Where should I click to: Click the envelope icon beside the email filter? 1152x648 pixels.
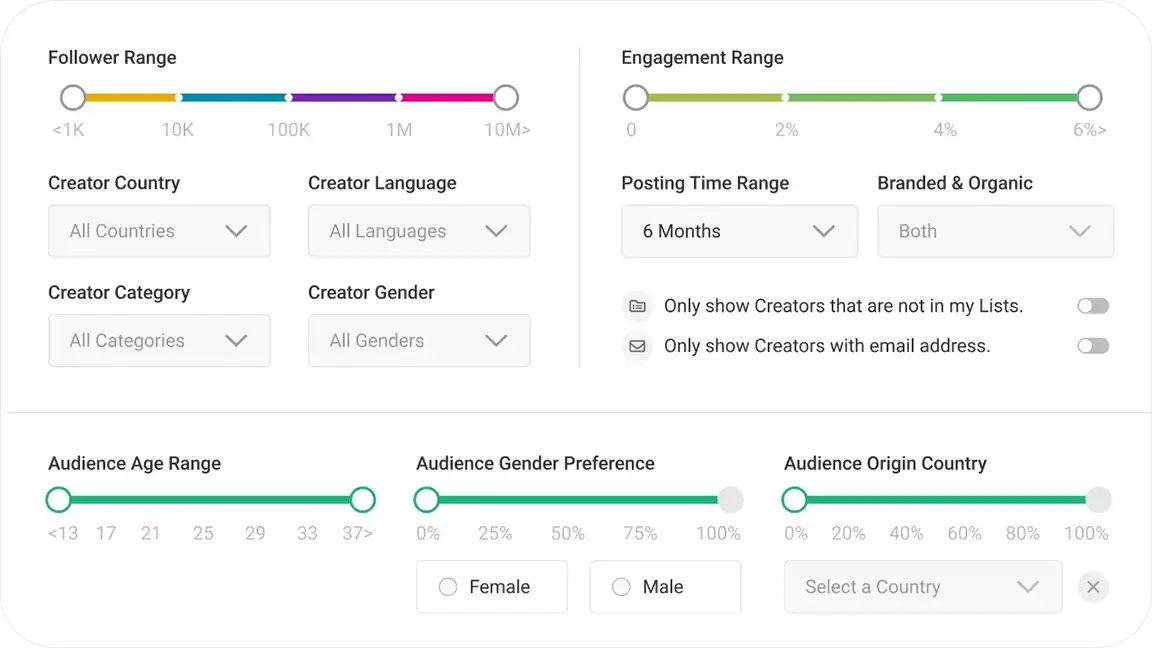coord(636,346)
